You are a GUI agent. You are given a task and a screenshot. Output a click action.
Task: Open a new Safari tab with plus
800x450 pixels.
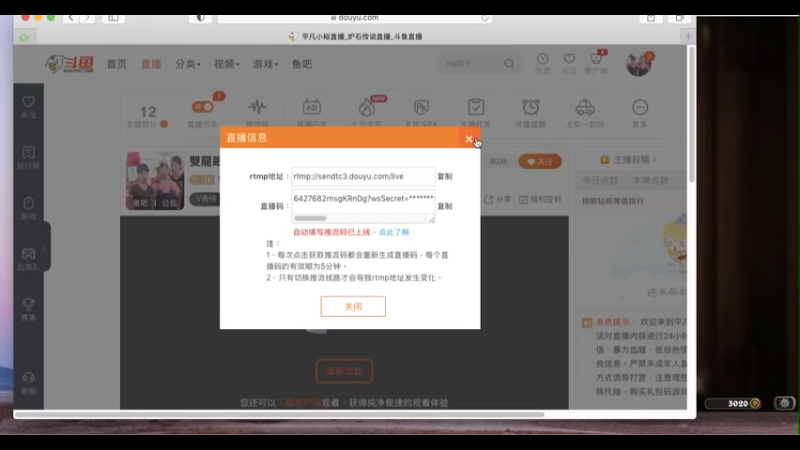[688, 37]
